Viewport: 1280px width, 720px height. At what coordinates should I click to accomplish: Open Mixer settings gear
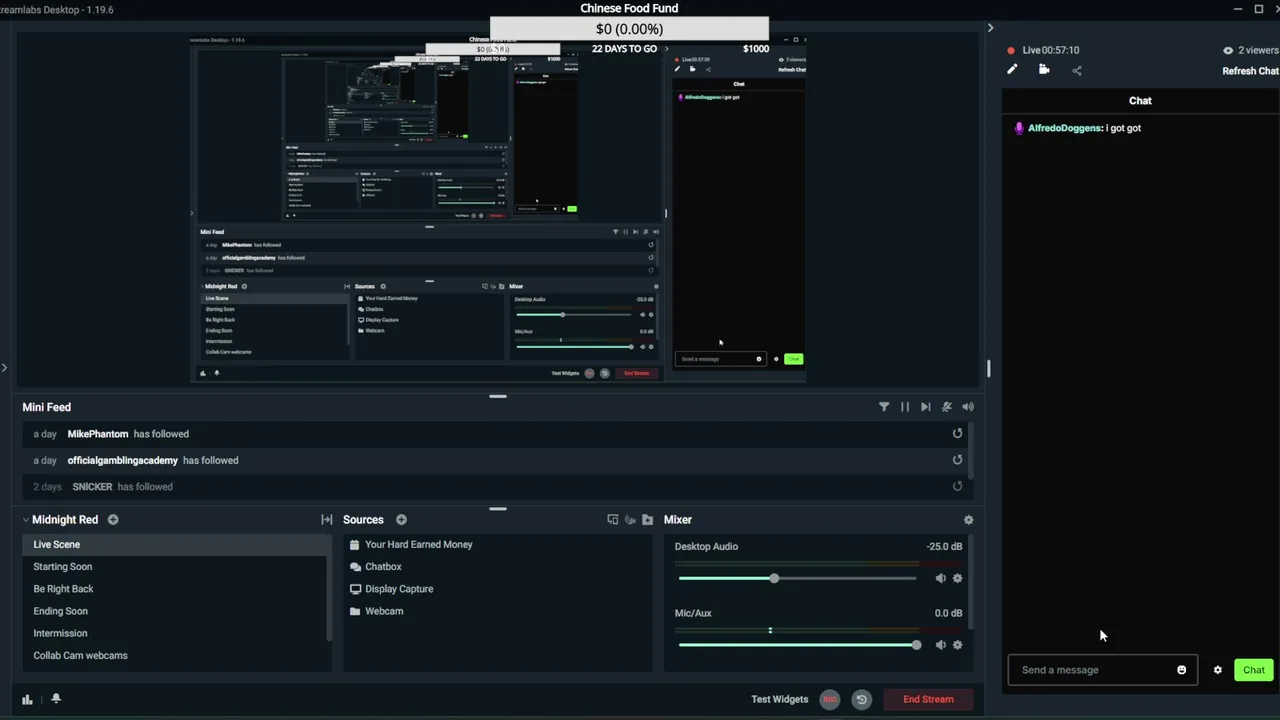[x=968, y=520]
